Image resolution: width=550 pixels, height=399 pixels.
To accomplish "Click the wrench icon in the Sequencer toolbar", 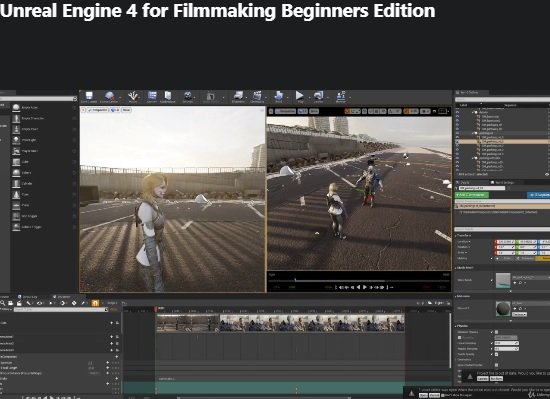I will pos(29,303).
